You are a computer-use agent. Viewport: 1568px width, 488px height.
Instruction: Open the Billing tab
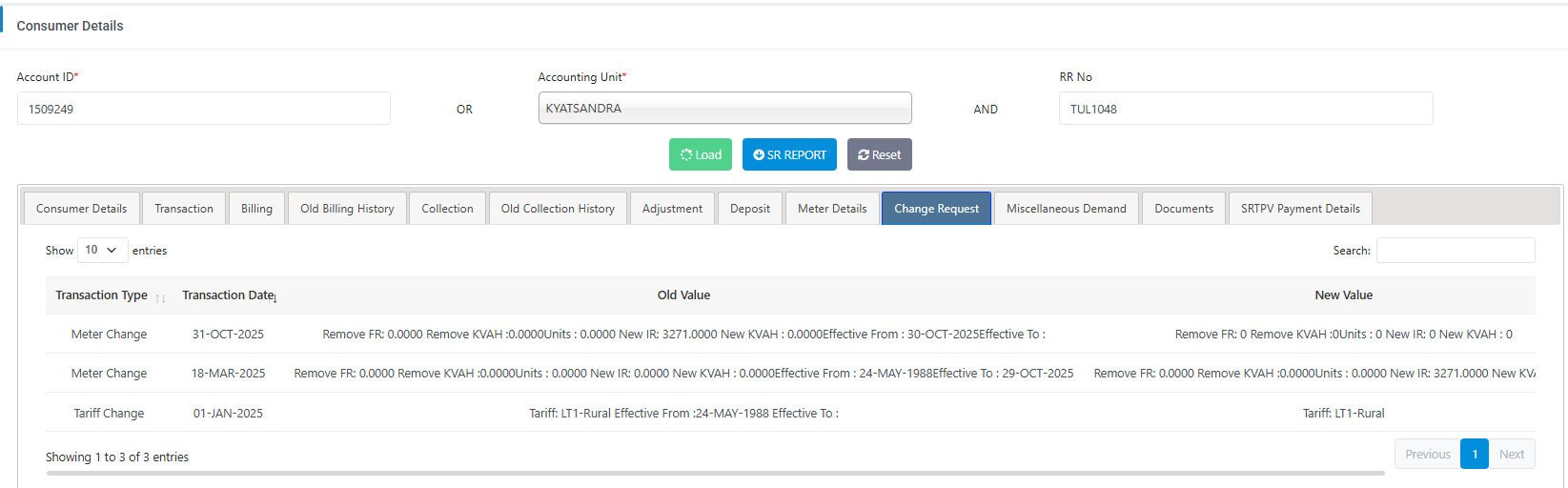256,208
